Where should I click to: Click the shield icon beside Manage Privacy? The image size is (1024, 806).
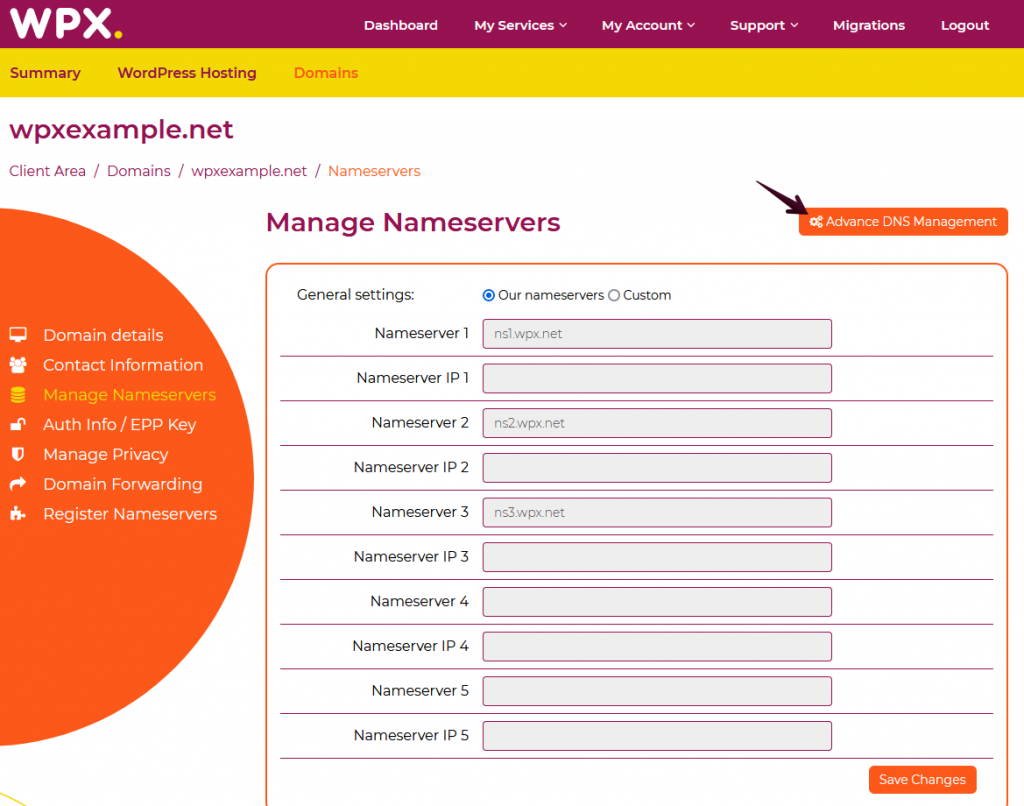(x=18, y=454)
